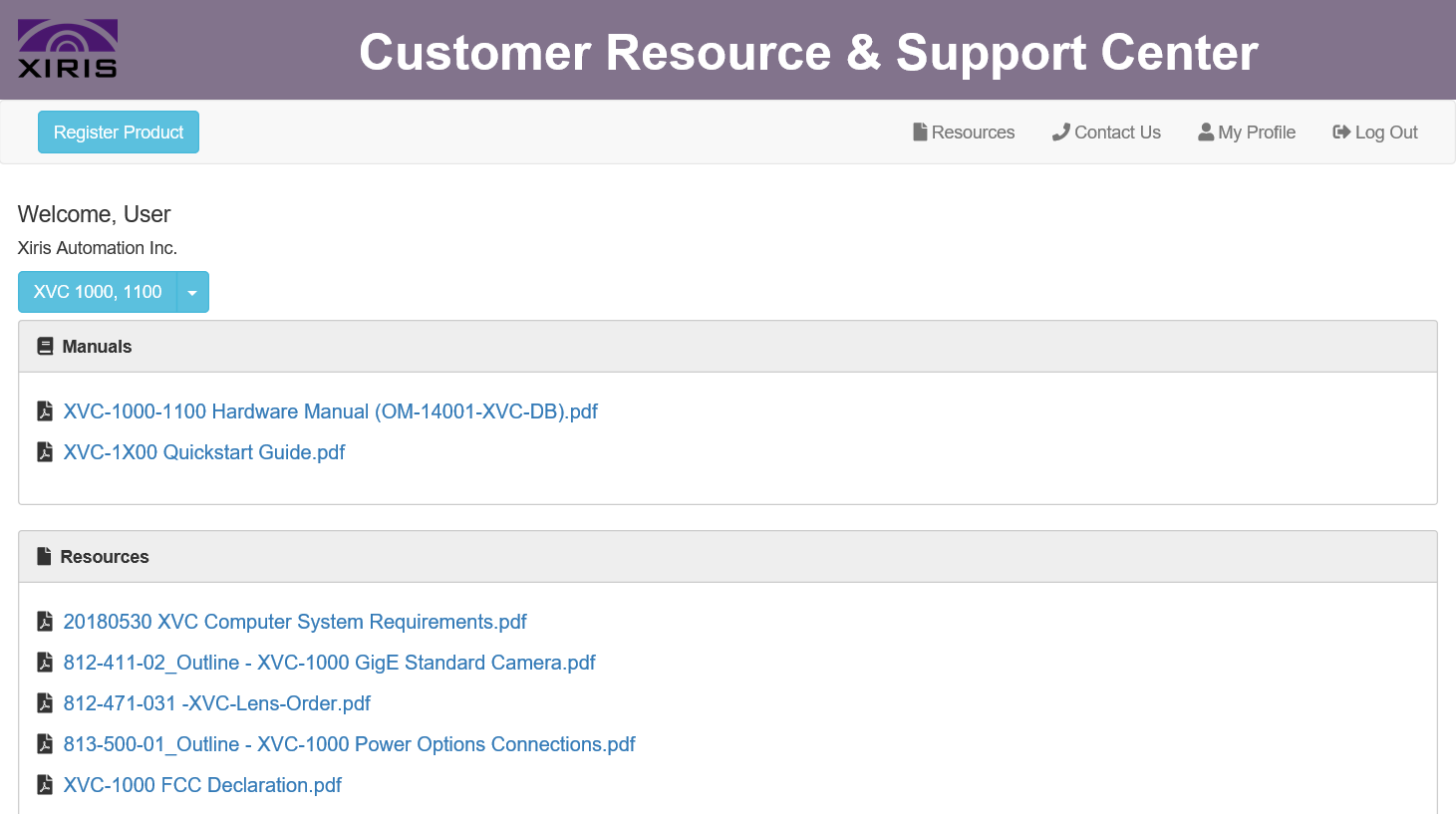
Task: Click the log out arrow icon
Action: point(1343,132)
